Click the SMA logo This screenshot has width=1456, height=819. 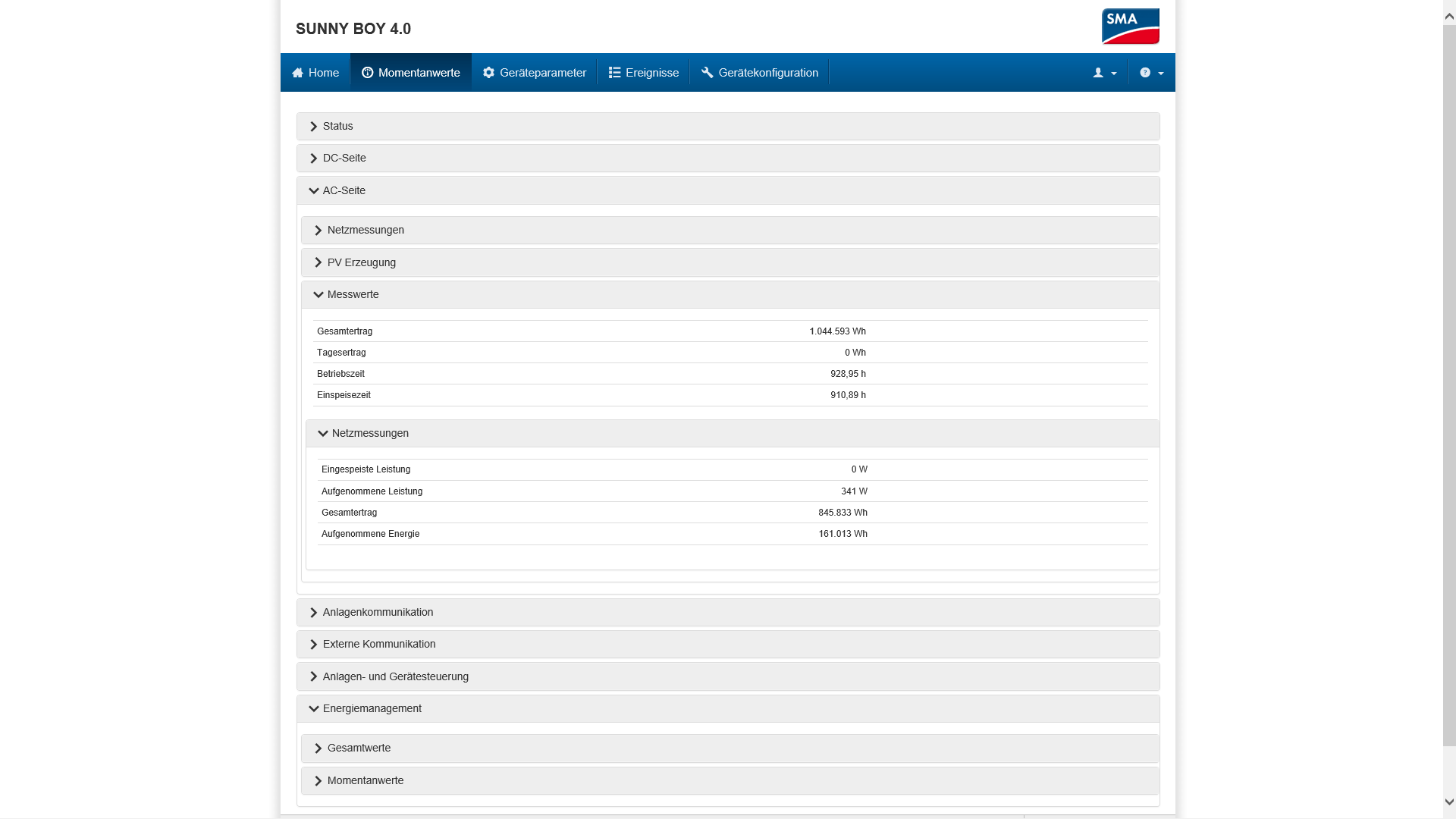1130,27
